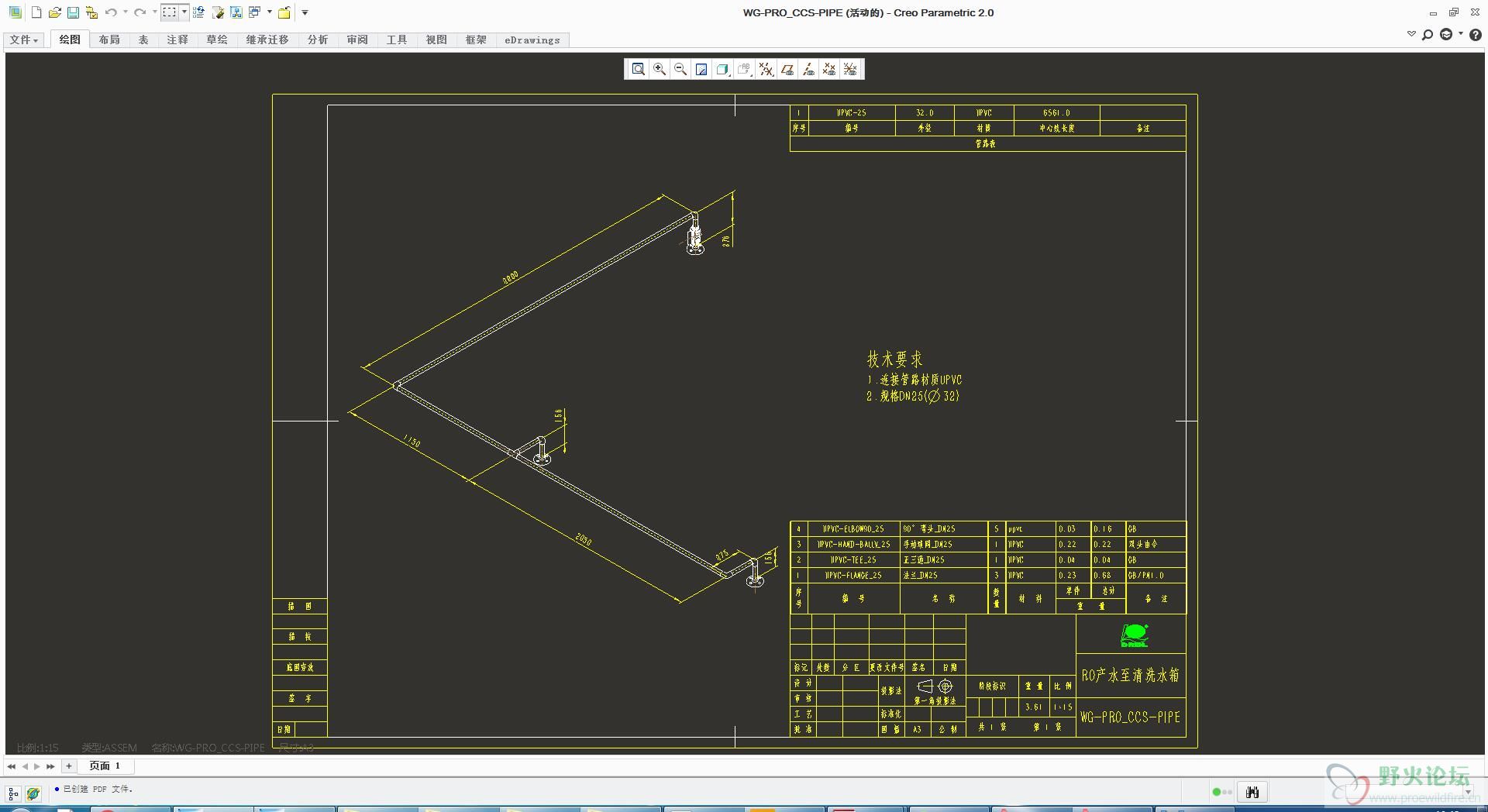Image resolution: width=1488 pixels, height=812 pixels.
Task: Click the Redo arrow in the quick access toolbar
Action: 139,12
